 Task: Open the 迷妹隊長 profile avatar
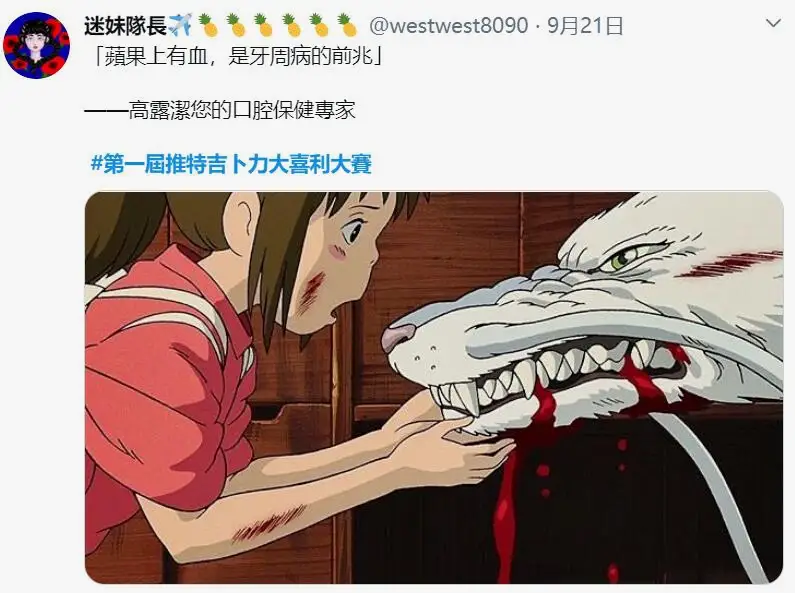pos(36,45)
